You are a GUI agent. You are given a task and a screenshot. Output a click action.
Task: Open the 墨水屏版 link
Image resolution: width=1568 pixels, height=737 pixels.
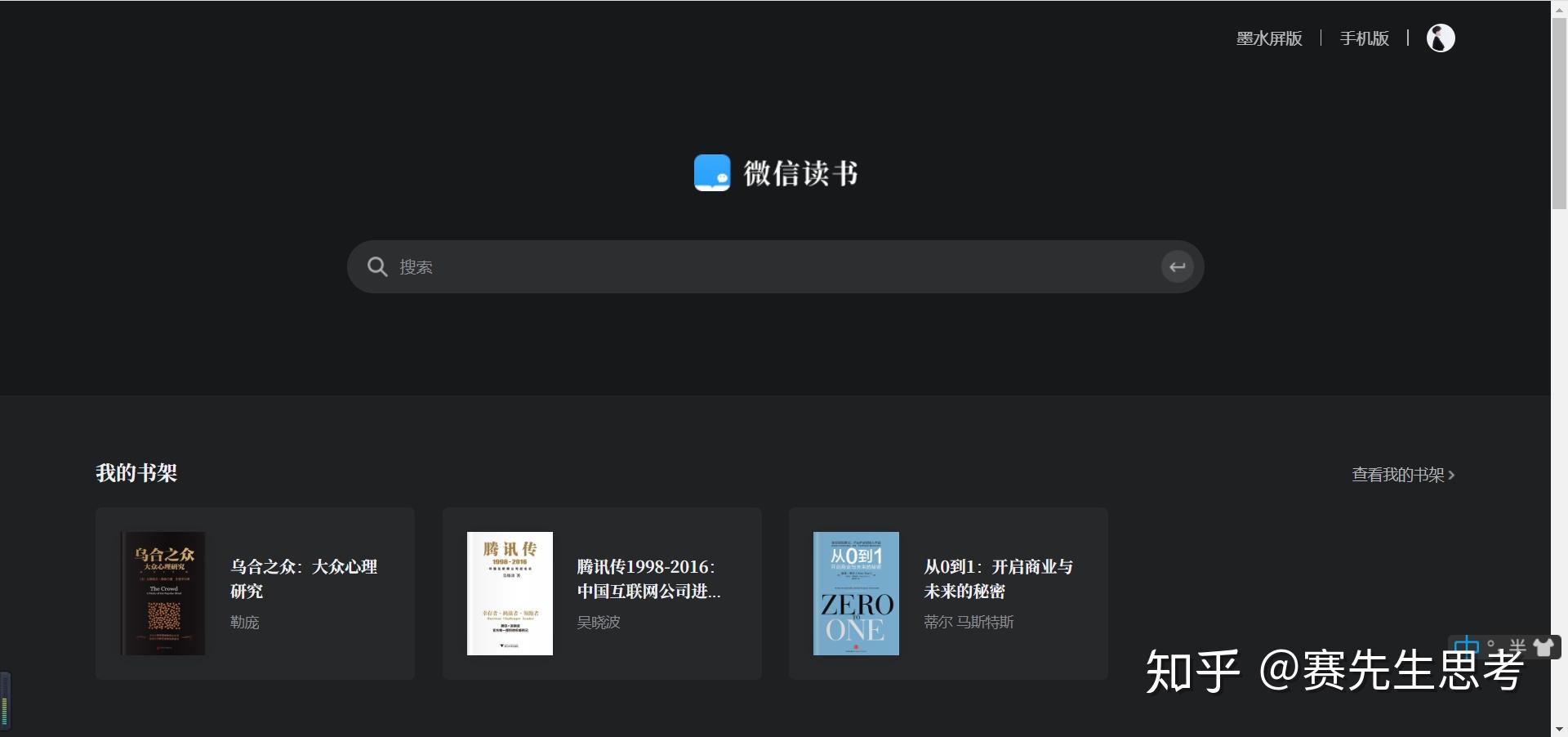click(1269, 38)
